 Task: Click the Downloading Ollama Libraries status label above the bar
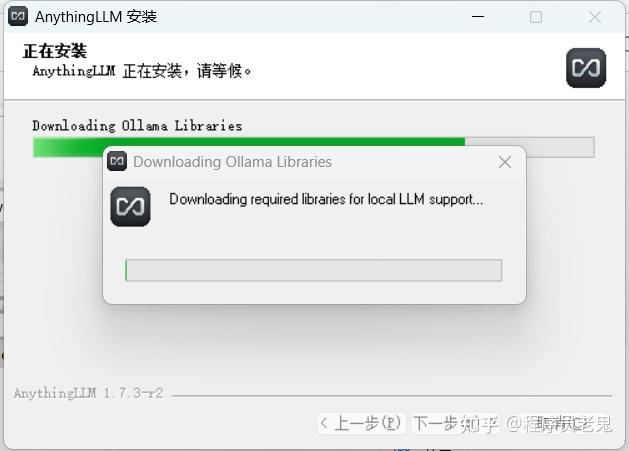[137, 126]
